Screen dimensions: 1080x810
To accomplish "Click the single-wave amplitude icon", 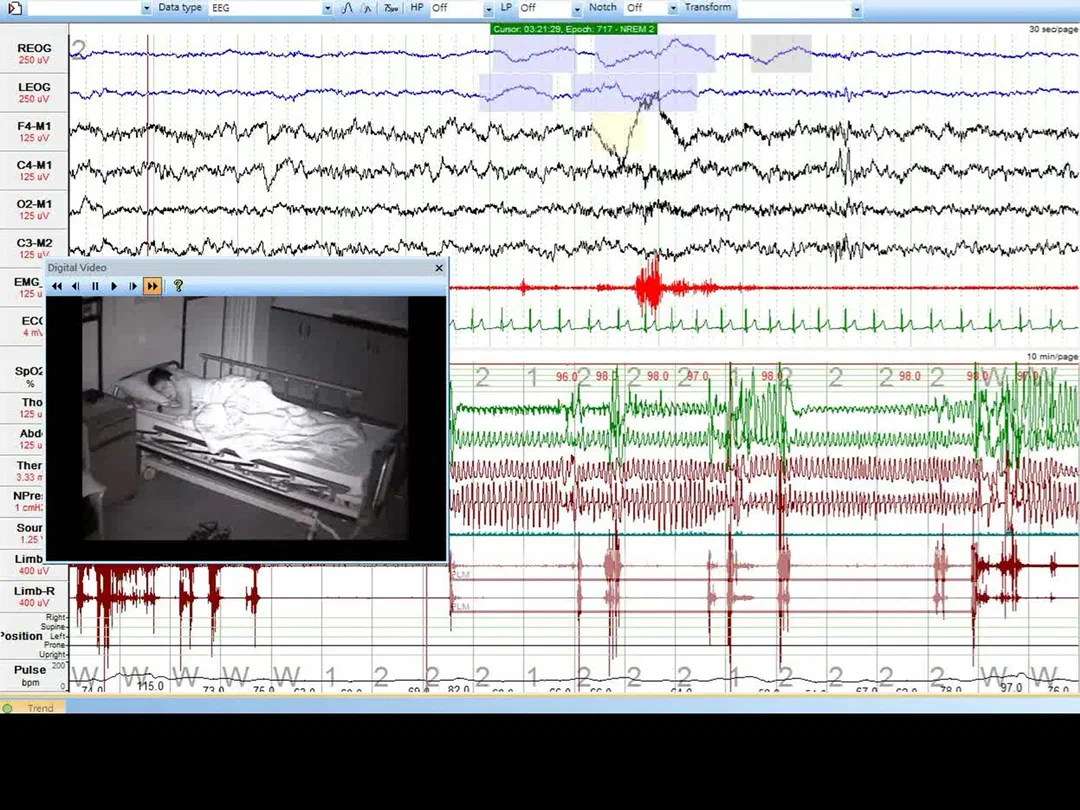I will (347, 8).
